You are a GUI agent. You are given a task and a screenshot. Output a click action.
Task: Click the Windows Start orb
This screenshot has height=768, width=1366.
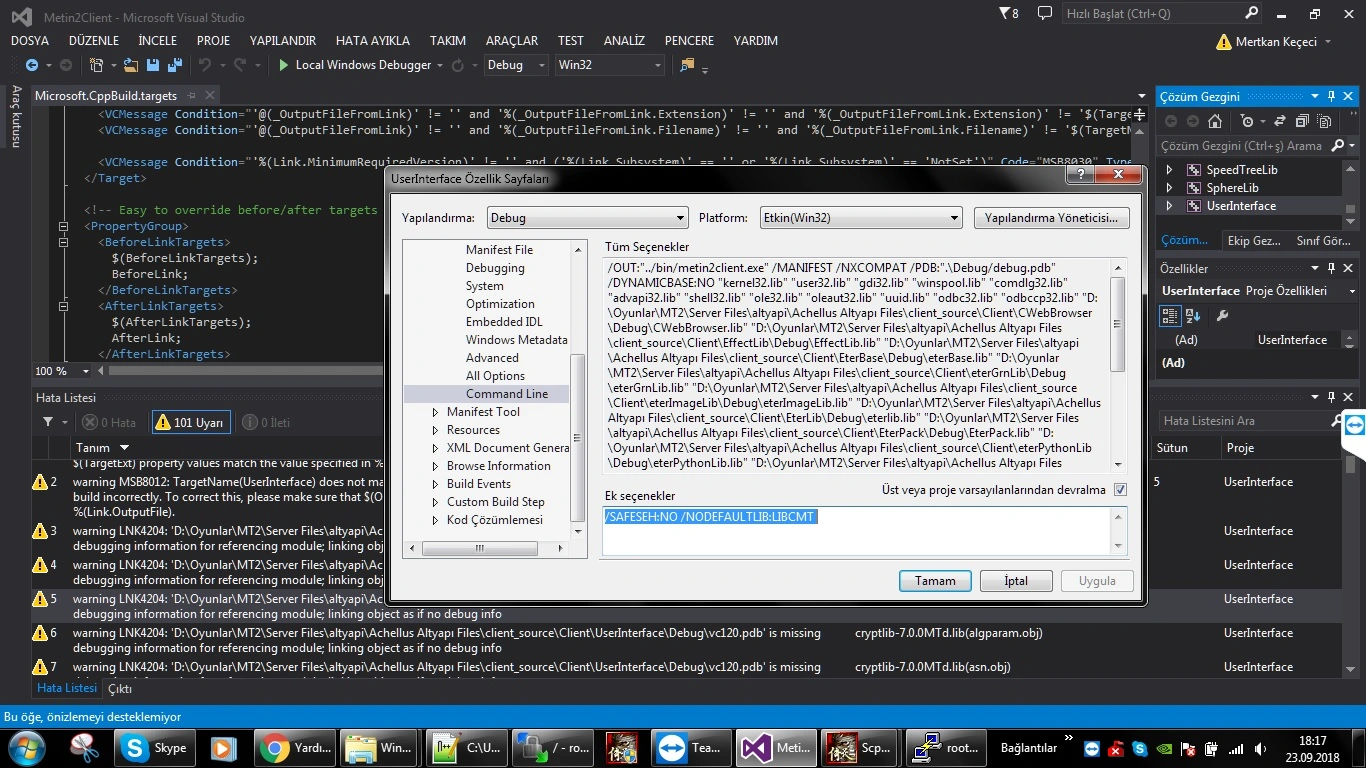tap(26, 747)
